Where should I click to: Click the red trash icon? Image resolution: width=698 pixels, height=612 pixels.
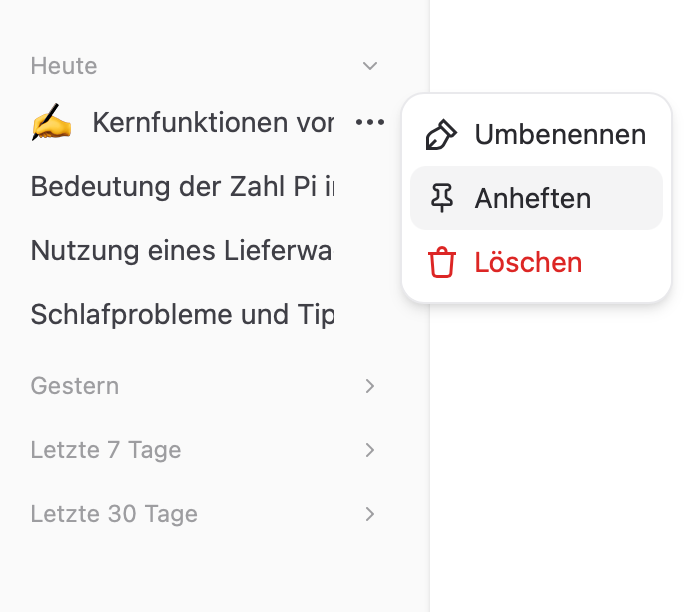tap(442, 262)
